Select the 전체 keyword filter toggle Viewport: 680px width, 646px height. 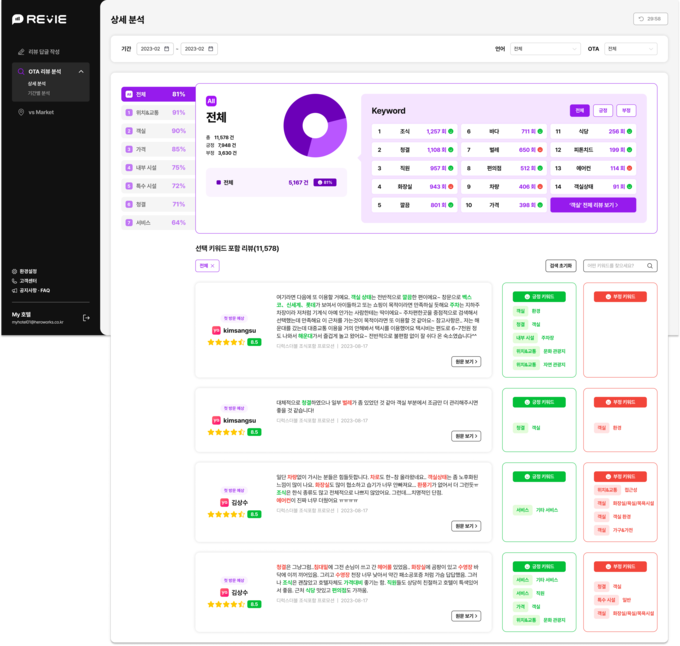click(579, 111)
